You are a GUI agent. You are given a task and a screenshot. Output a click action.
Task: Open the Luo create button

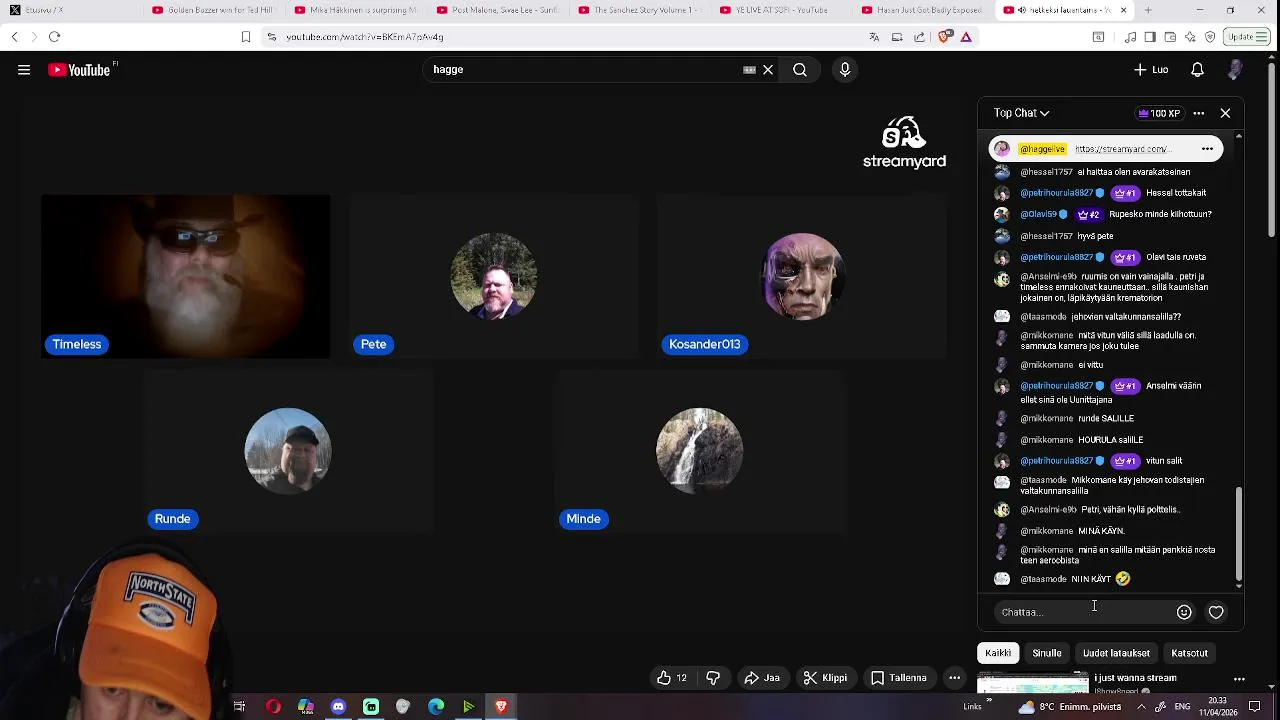coord(1151,70)
